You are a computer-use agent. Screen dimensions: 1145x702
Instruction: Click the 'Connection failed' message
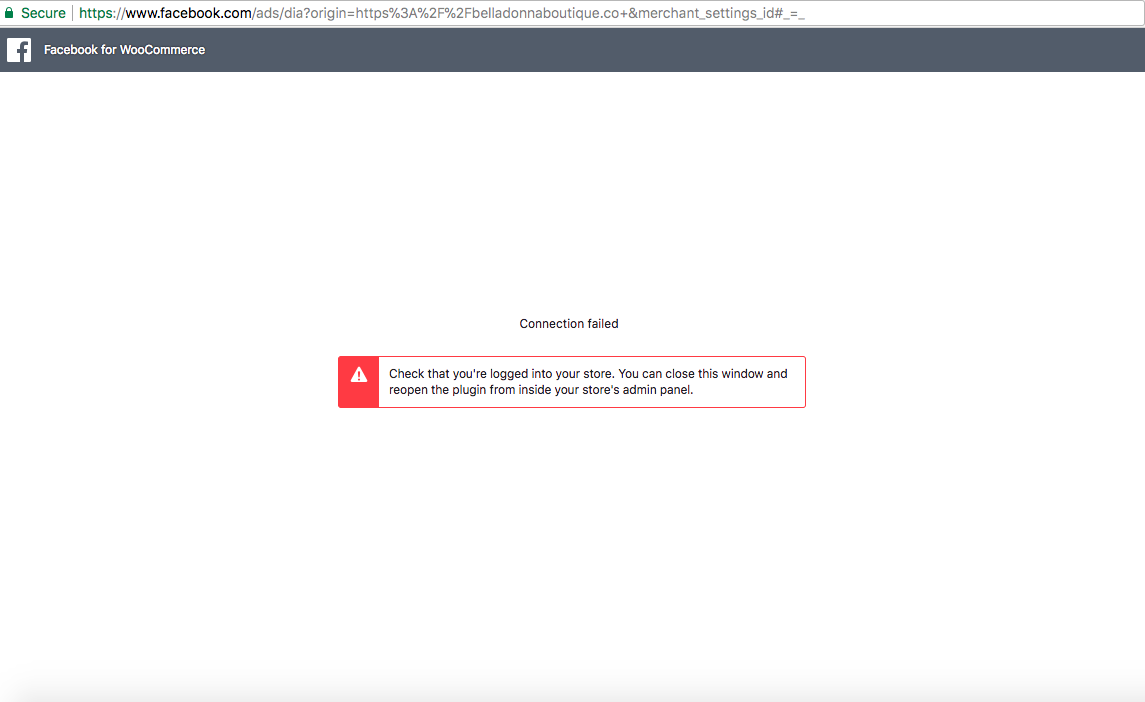click(x=569, y=324)
